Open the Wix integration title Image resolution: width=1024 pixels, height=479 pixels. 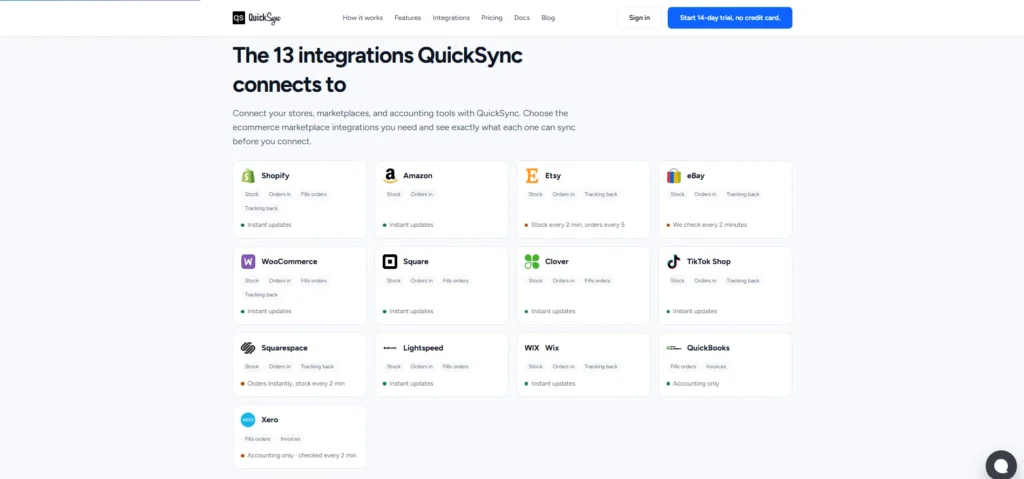pyautogui.click(x=552, y=348)
